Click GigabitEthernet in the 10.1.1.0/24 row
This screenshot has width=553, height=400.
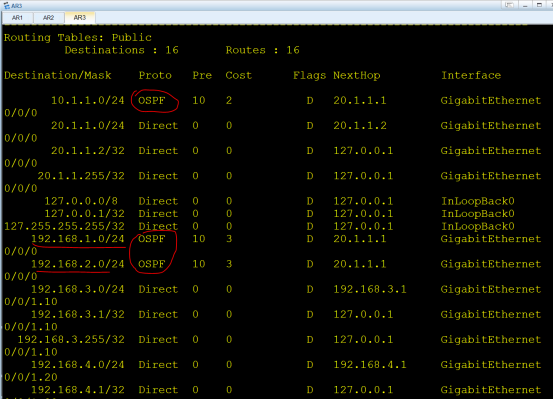click(491, 101)
